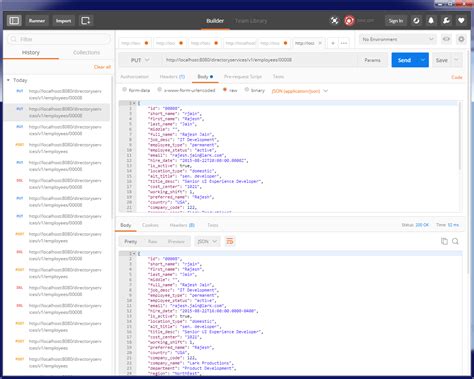Copy response body with the copy icon

tap(444, 241)
